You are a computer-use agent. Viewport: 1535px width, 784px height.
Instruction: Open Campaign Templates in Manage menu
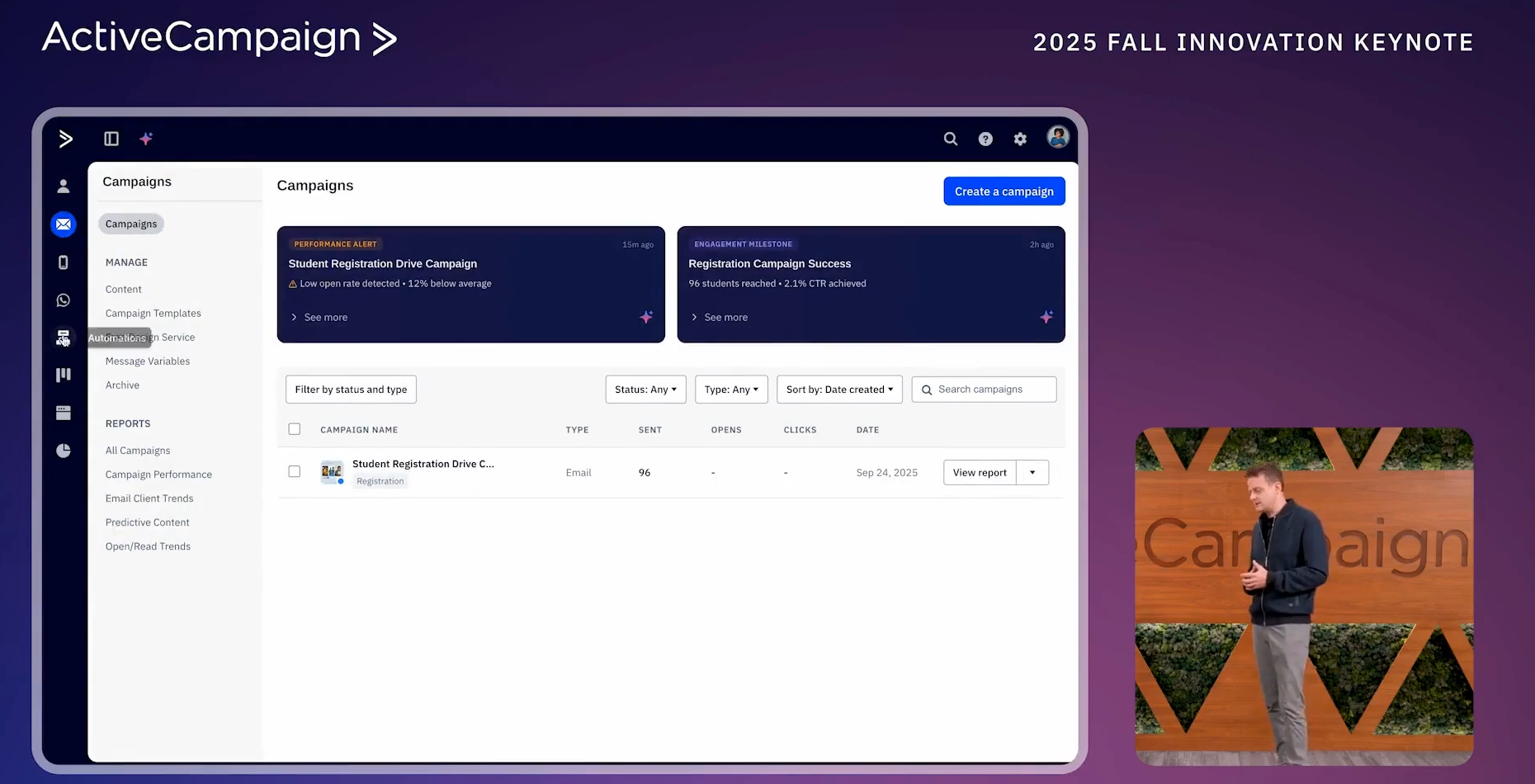click(x=153, y=314)
